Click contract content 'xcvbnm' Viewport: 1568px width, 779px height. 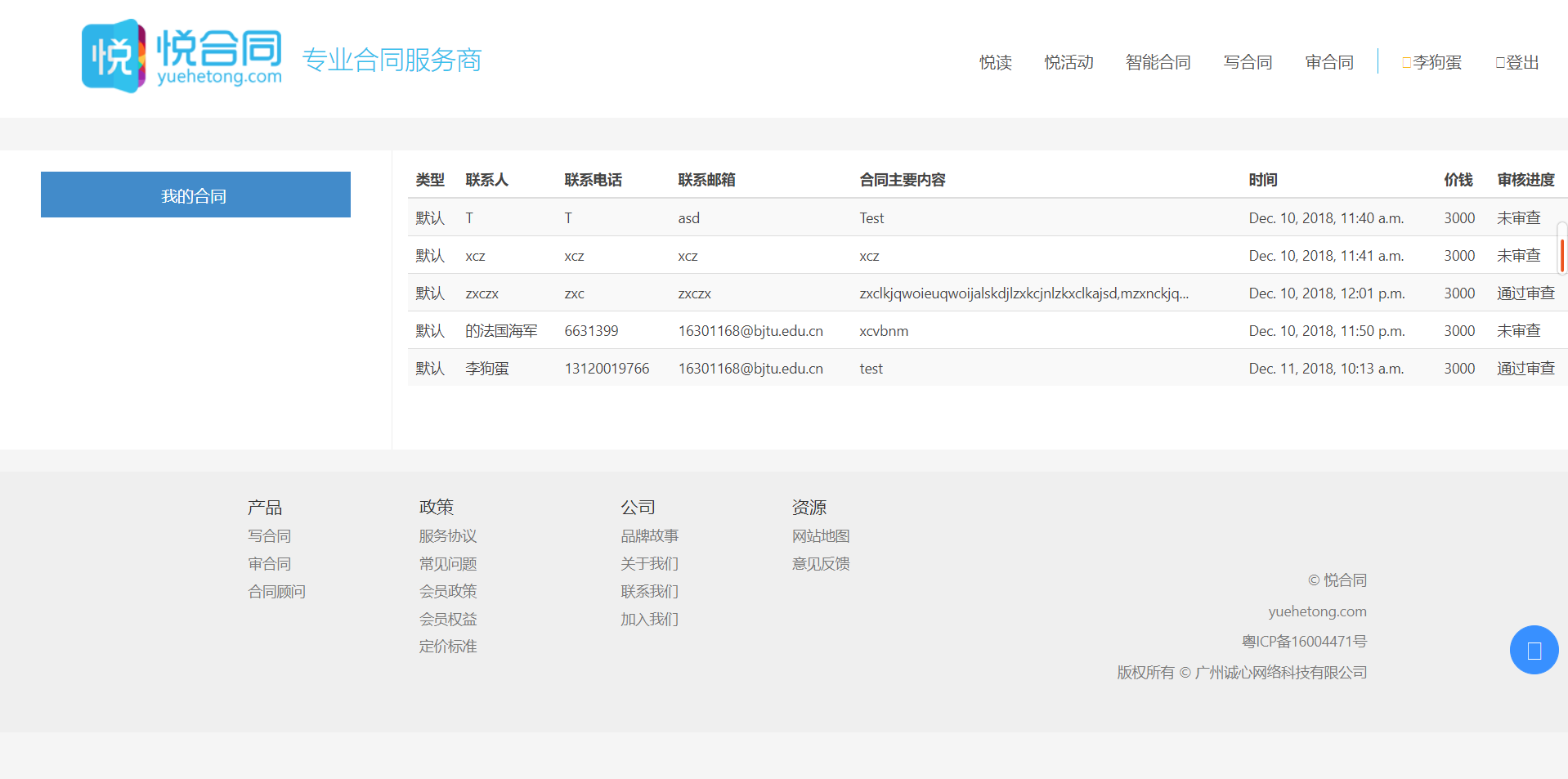[x=884, y=331]
